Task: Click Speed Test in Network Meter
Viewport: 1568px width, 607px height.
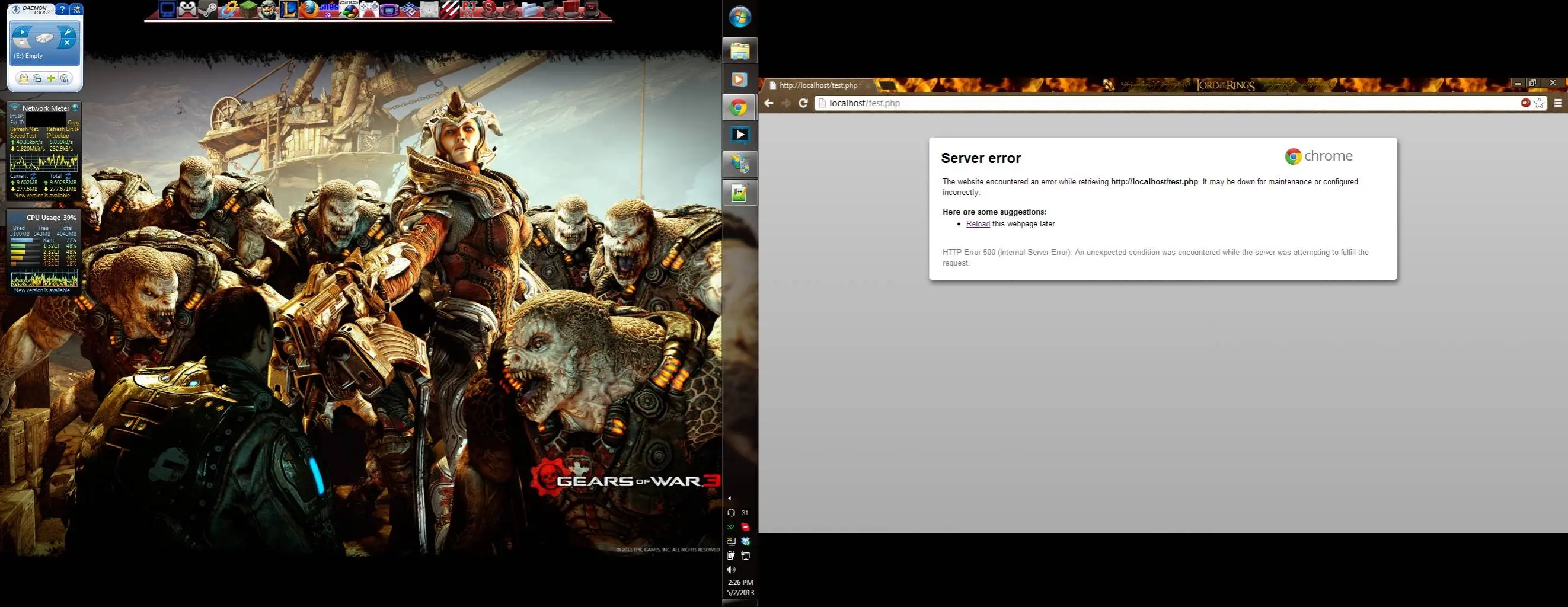Action: pos(23,136)
